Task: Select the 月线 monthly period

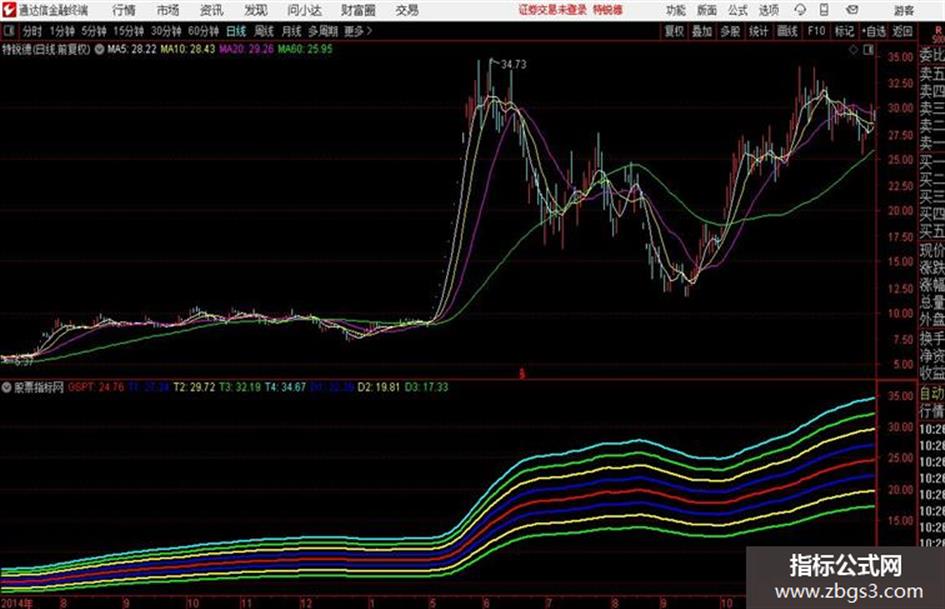Action: tap(292, 31)
